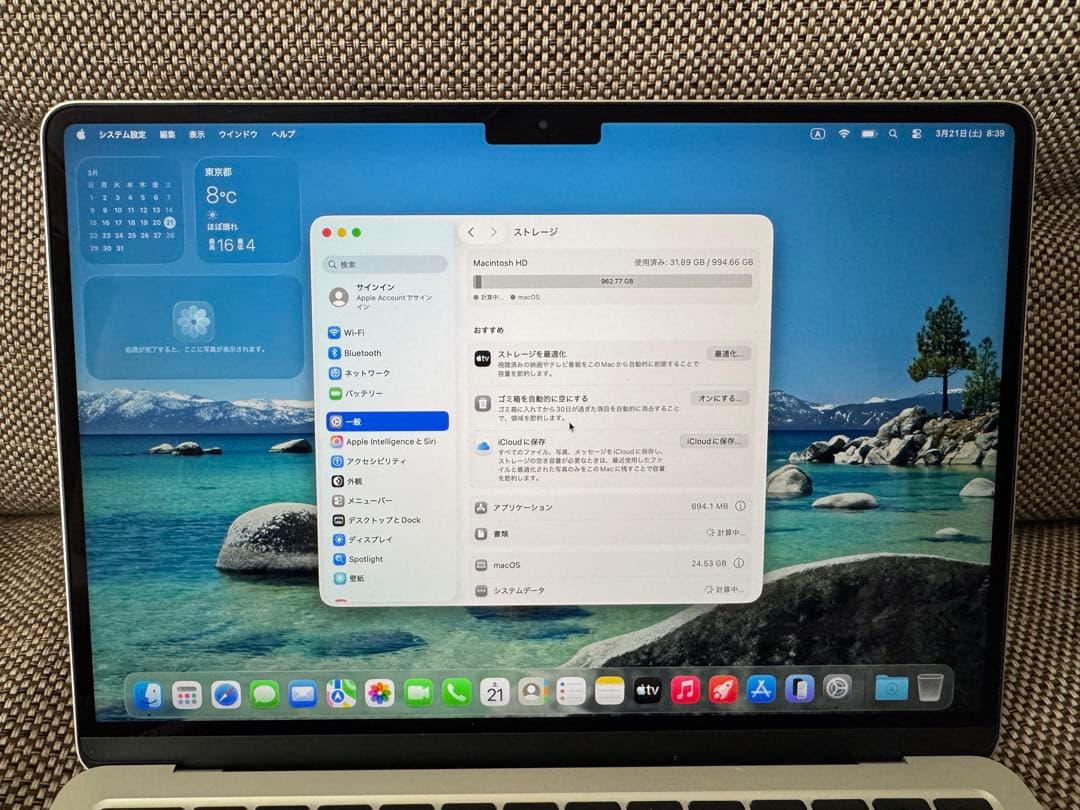Click System Settings gear in Dock
This screenshot has width=1080, height=810.
coord(838,688)
